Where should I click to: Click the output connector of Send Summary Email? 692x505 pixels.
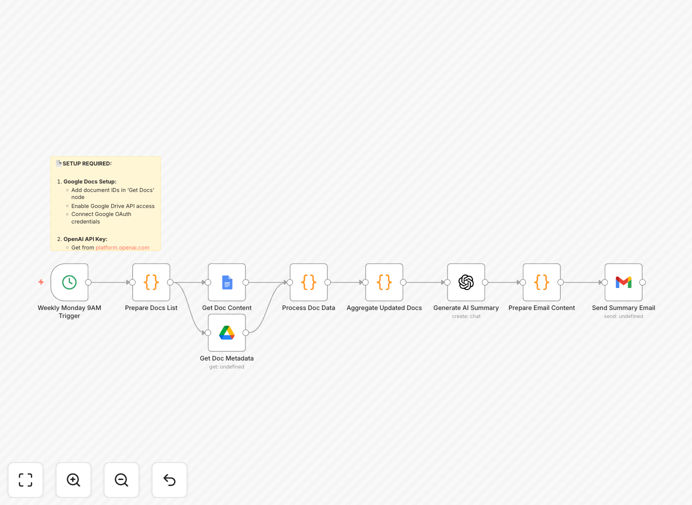643,282
